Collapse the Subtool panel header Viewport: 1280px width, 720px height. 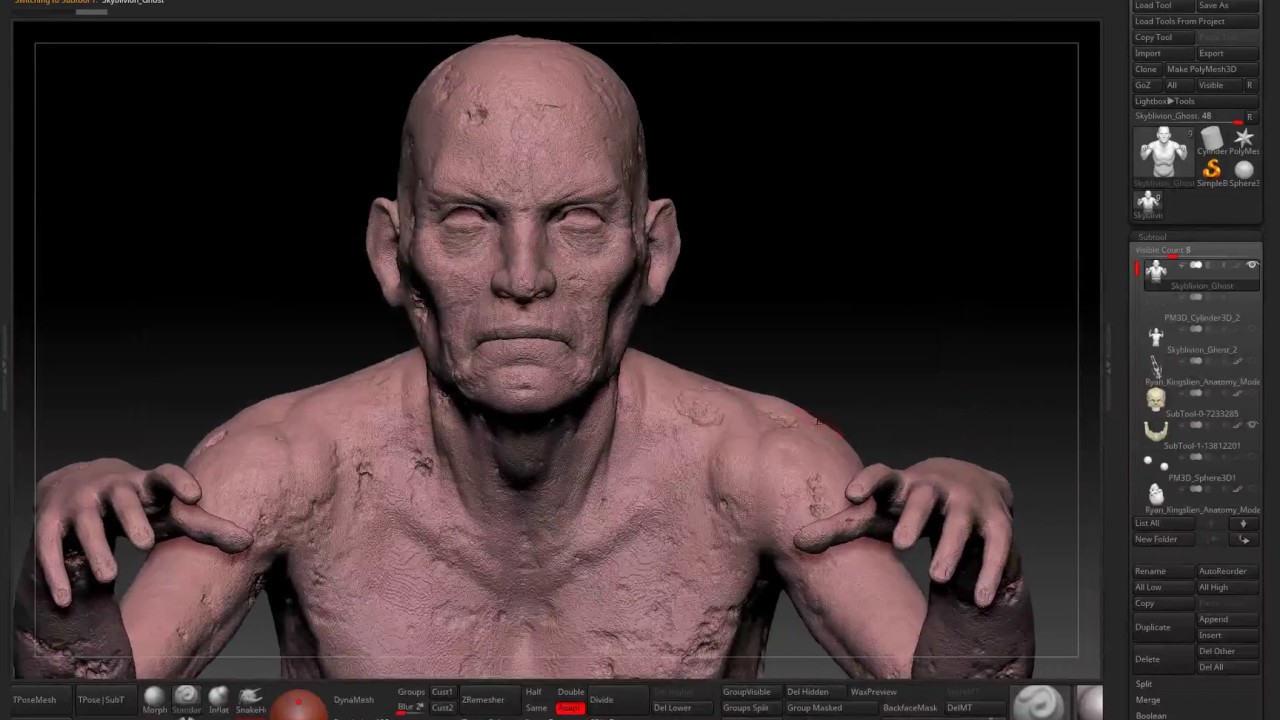coord(1152,237)
